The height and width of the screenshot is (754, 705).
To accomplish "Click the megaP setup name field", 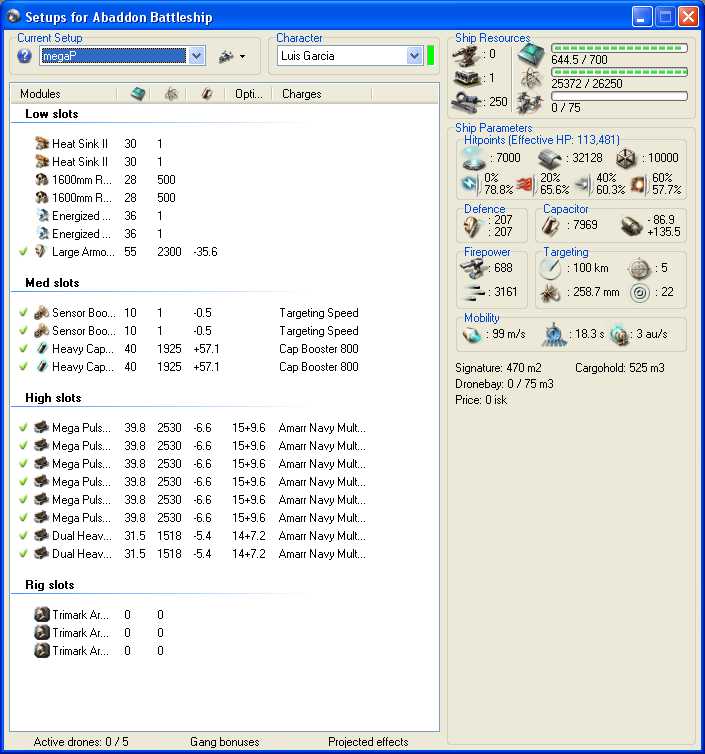I will tap(113, 56).
